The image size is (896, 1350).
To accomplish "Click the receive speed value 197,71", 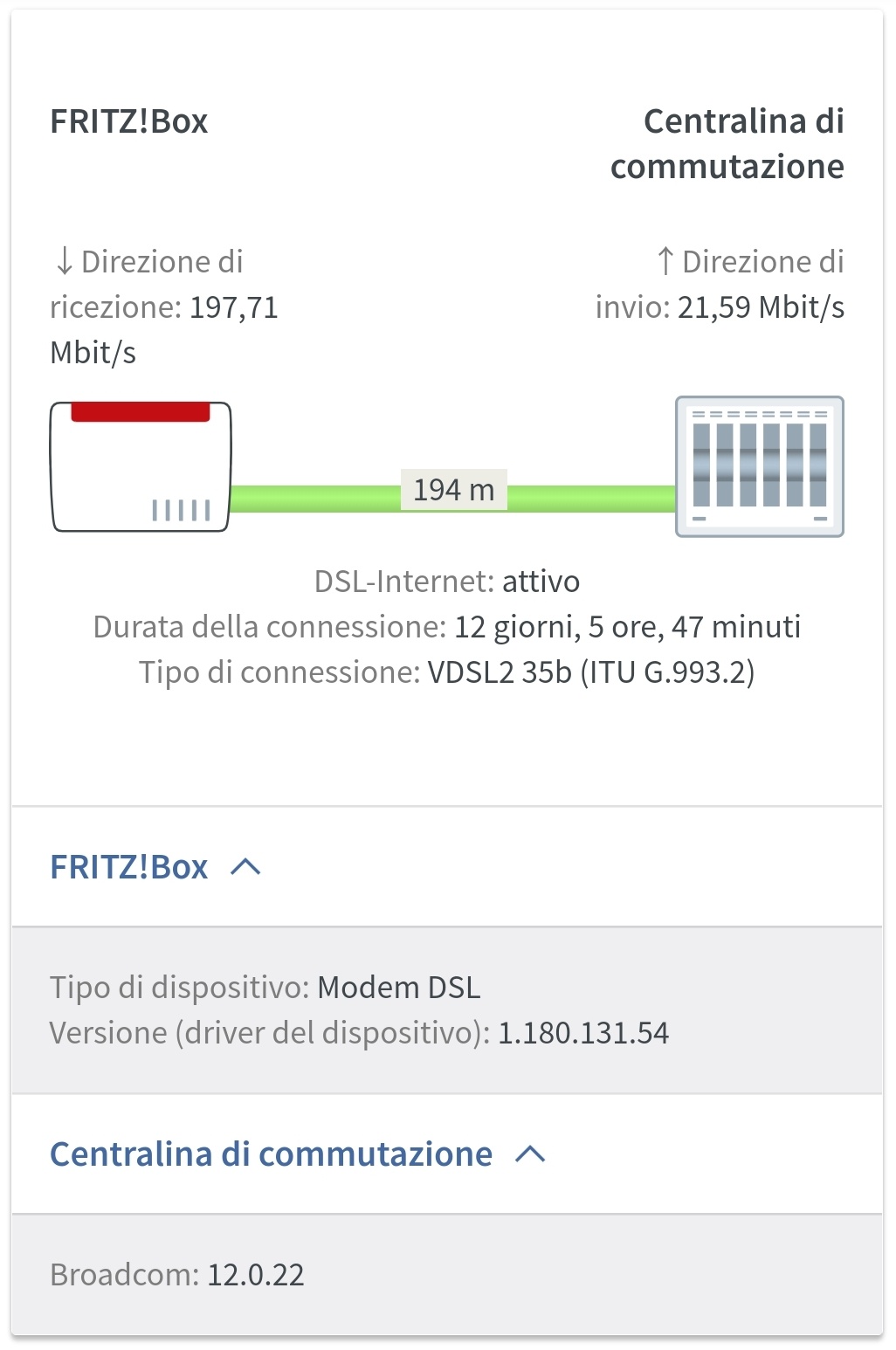I will tap(234, 307).
